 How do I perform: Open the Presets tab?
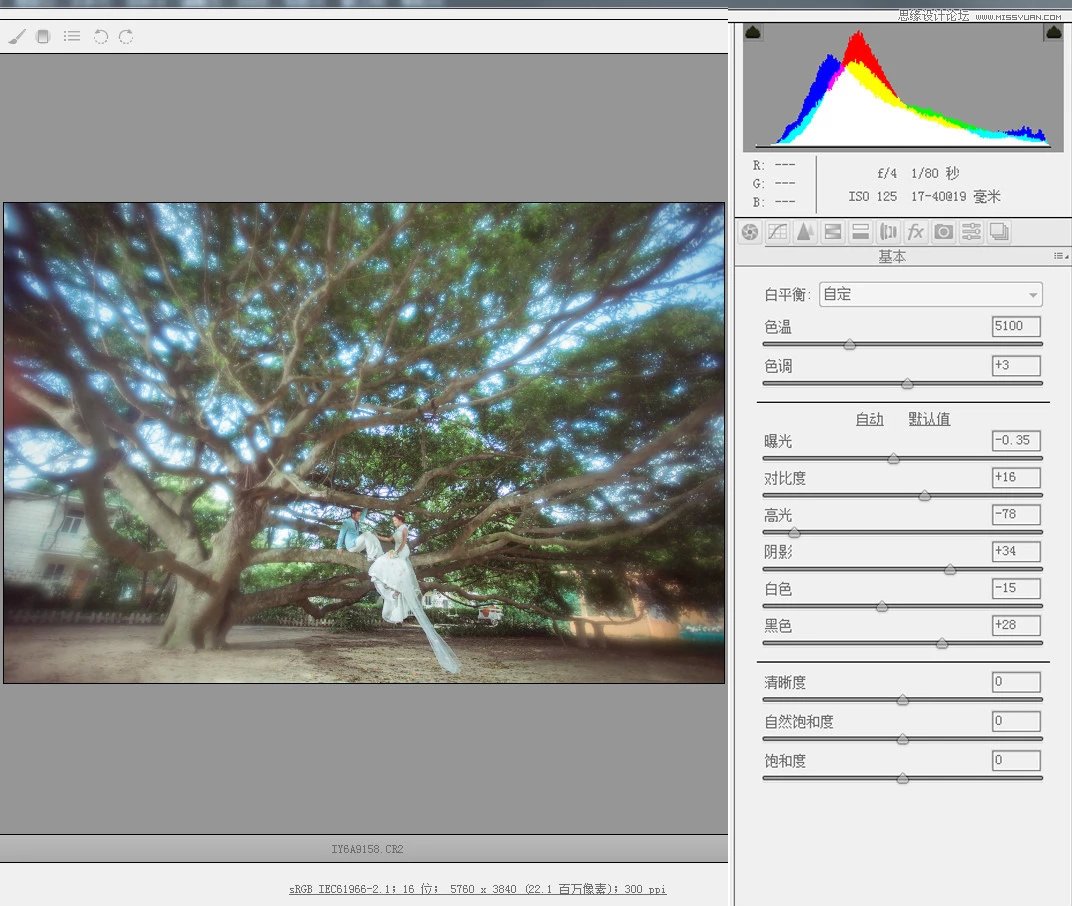click(972, 232)
